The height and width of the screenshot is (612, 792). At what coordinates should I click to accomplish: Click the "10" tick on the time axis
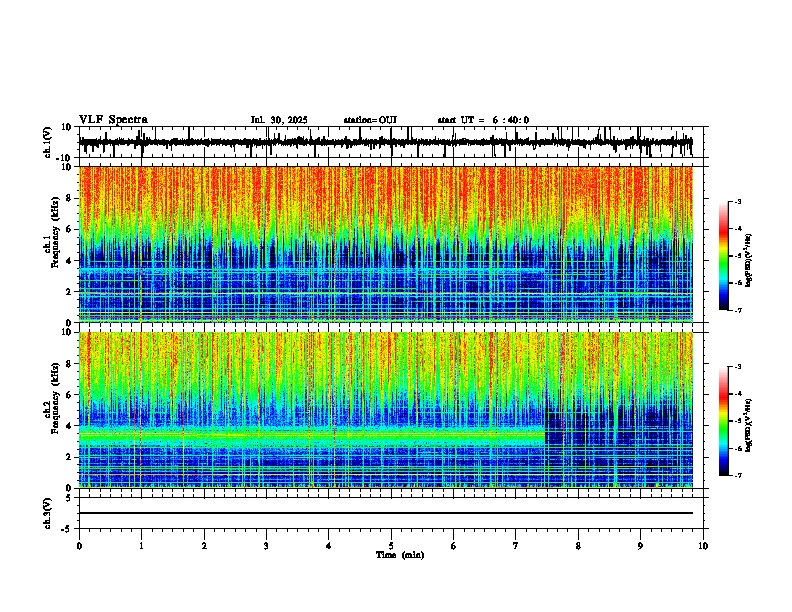(x=703, y=546)
